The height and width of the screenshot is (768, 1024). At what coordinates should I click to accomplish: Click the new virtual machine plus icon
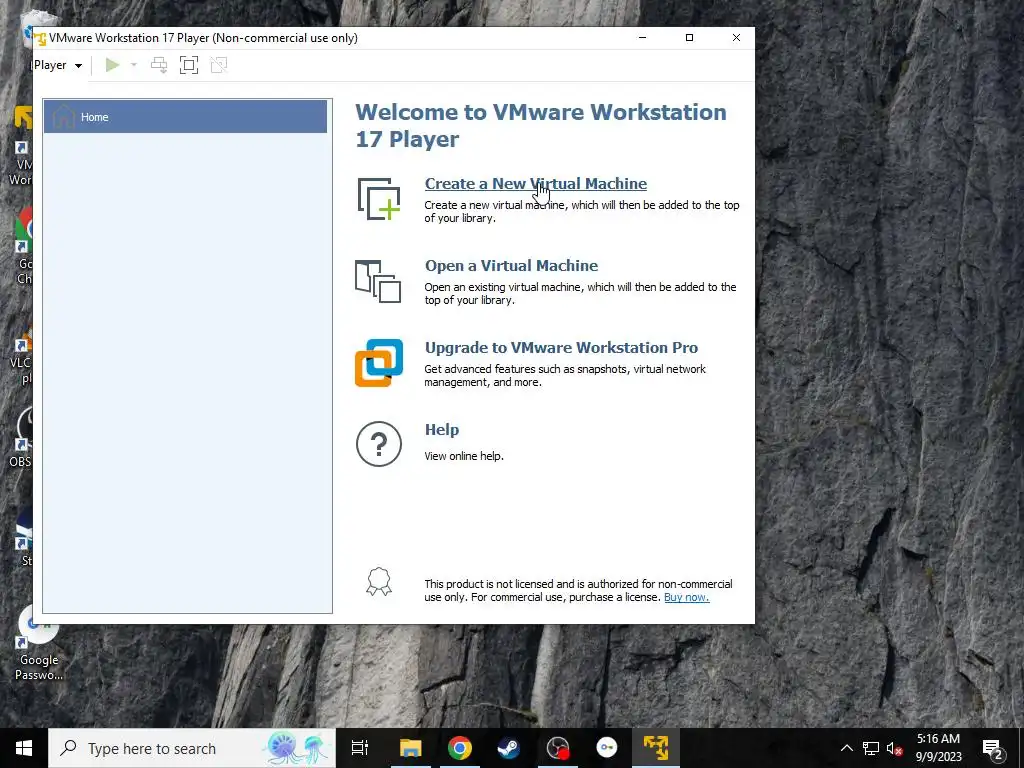(379, 199)
